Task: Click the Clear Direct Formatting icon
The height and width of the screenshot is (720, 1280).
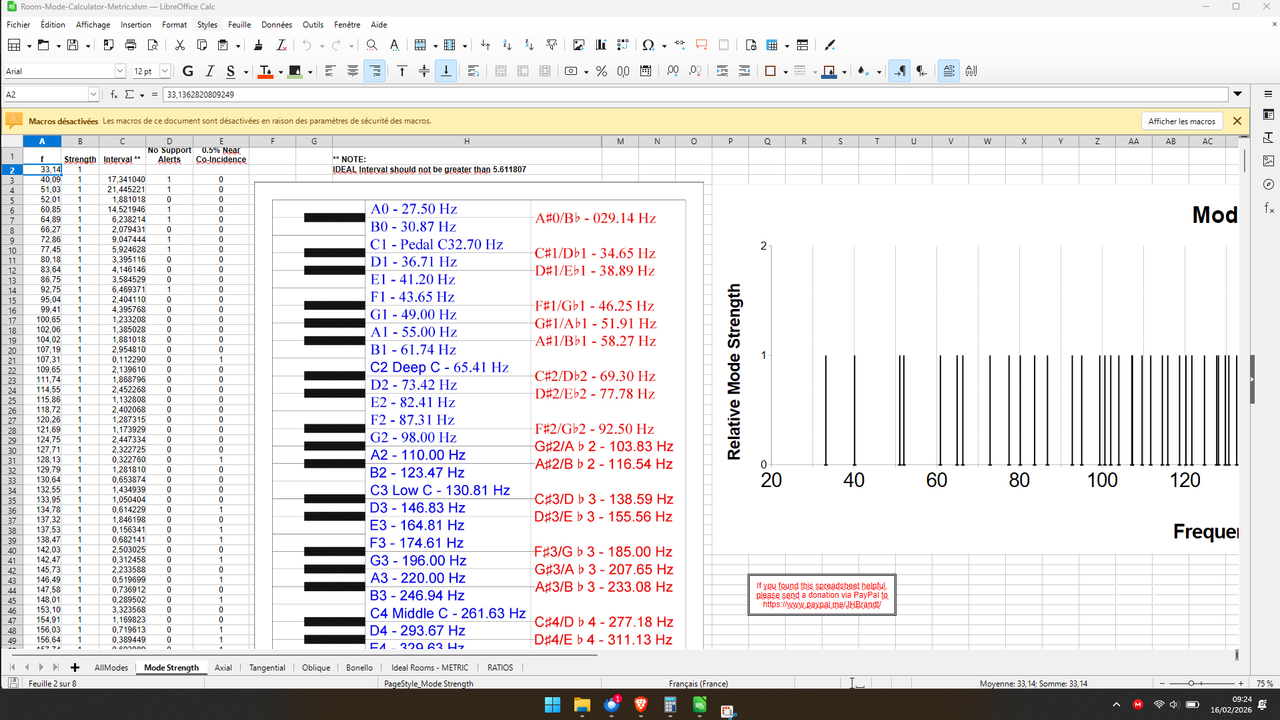Action: pos(281,45)
